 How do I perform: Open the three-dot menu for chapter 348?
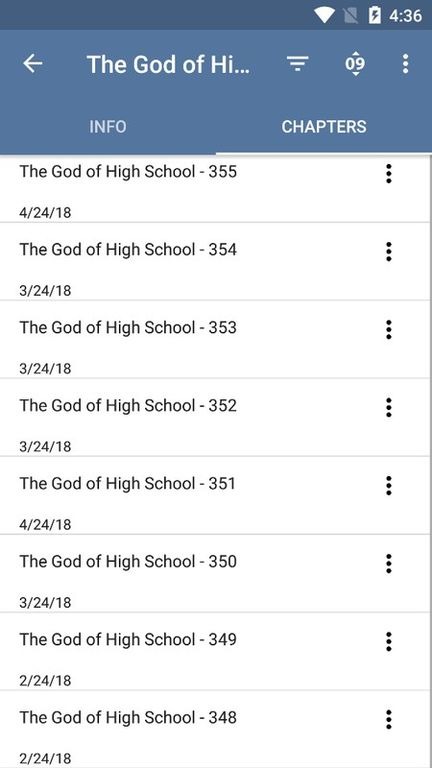coord(388,720)
